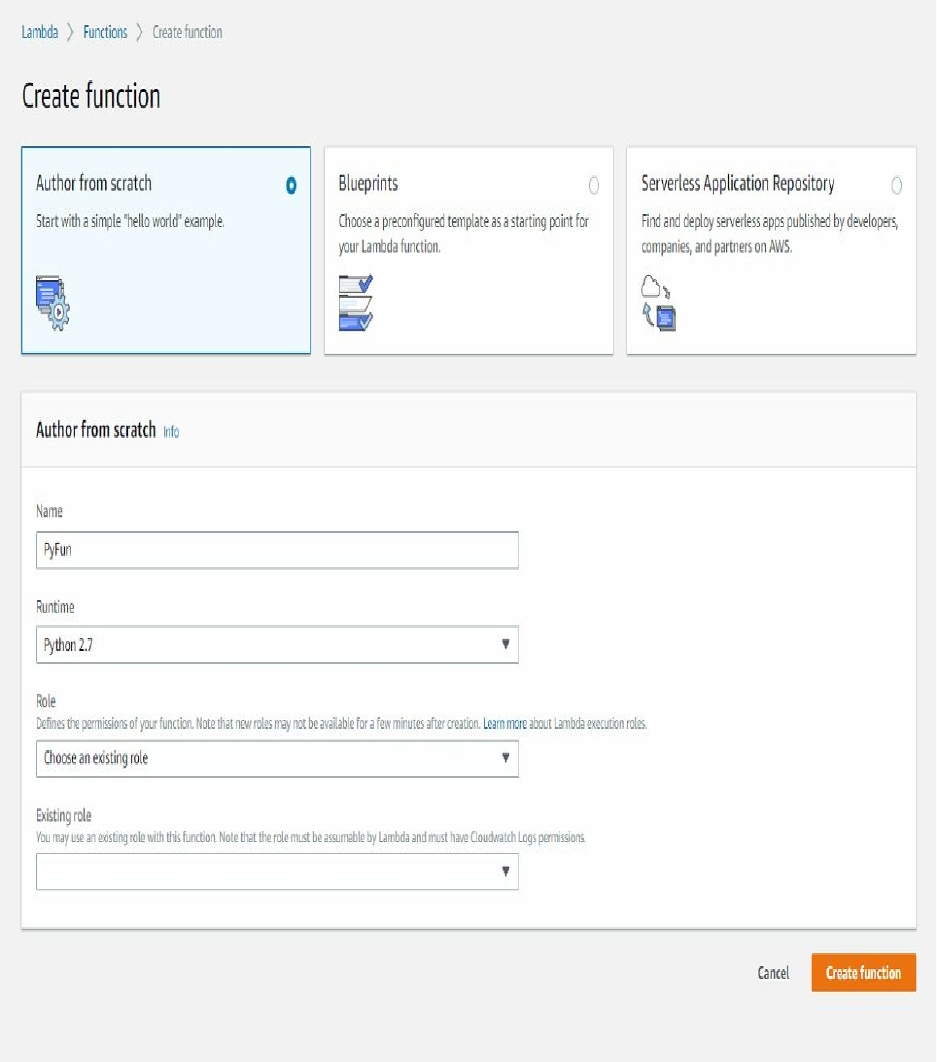Image resolution: width=937 pixels, height=1062 pixels.
Task: Go to Lambda in the breadcrumb
Action: click(40, 32)
